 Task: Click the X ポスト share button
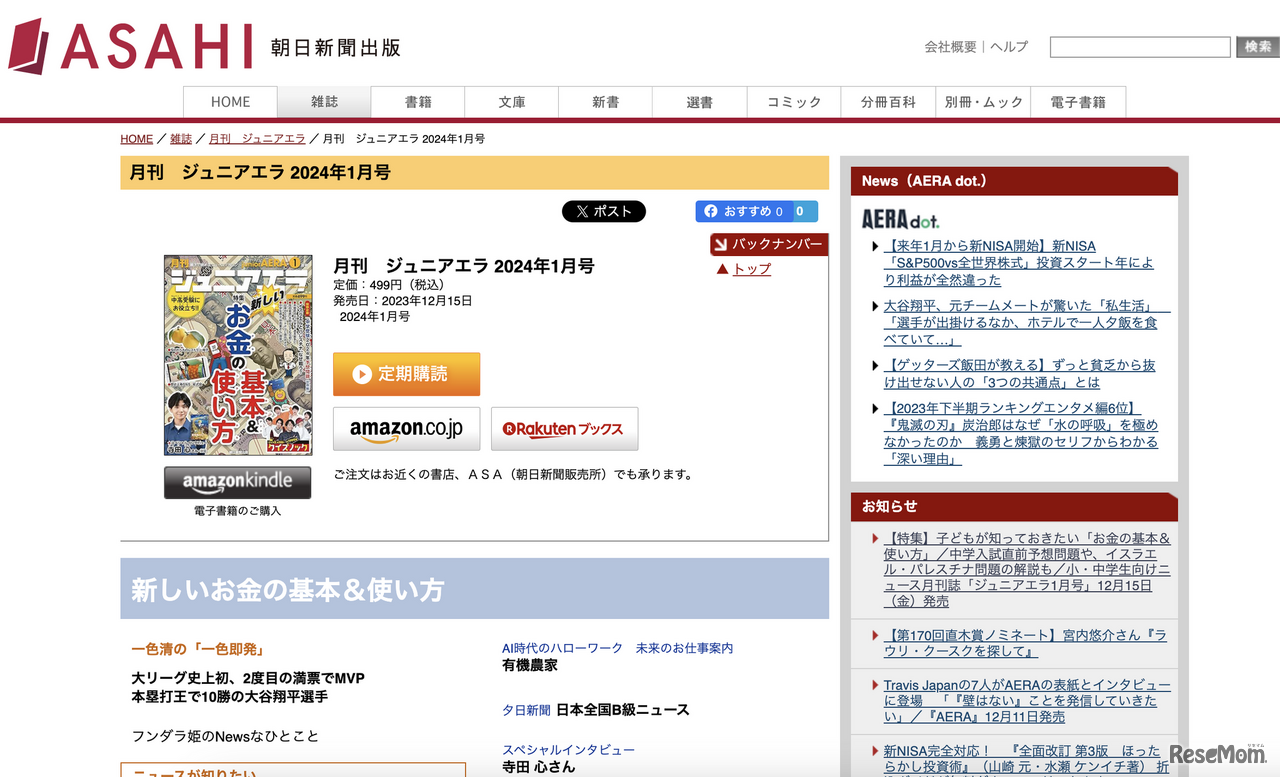603,211
